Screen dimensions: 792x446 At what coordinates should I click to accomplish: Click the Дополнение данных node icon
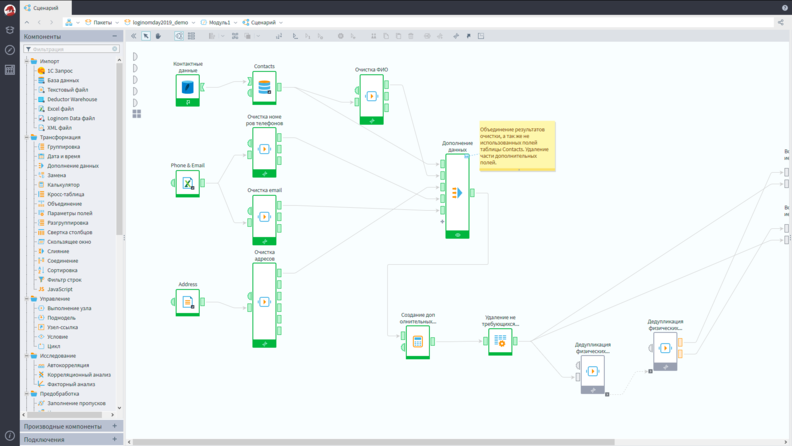click(x=457, y=192)
